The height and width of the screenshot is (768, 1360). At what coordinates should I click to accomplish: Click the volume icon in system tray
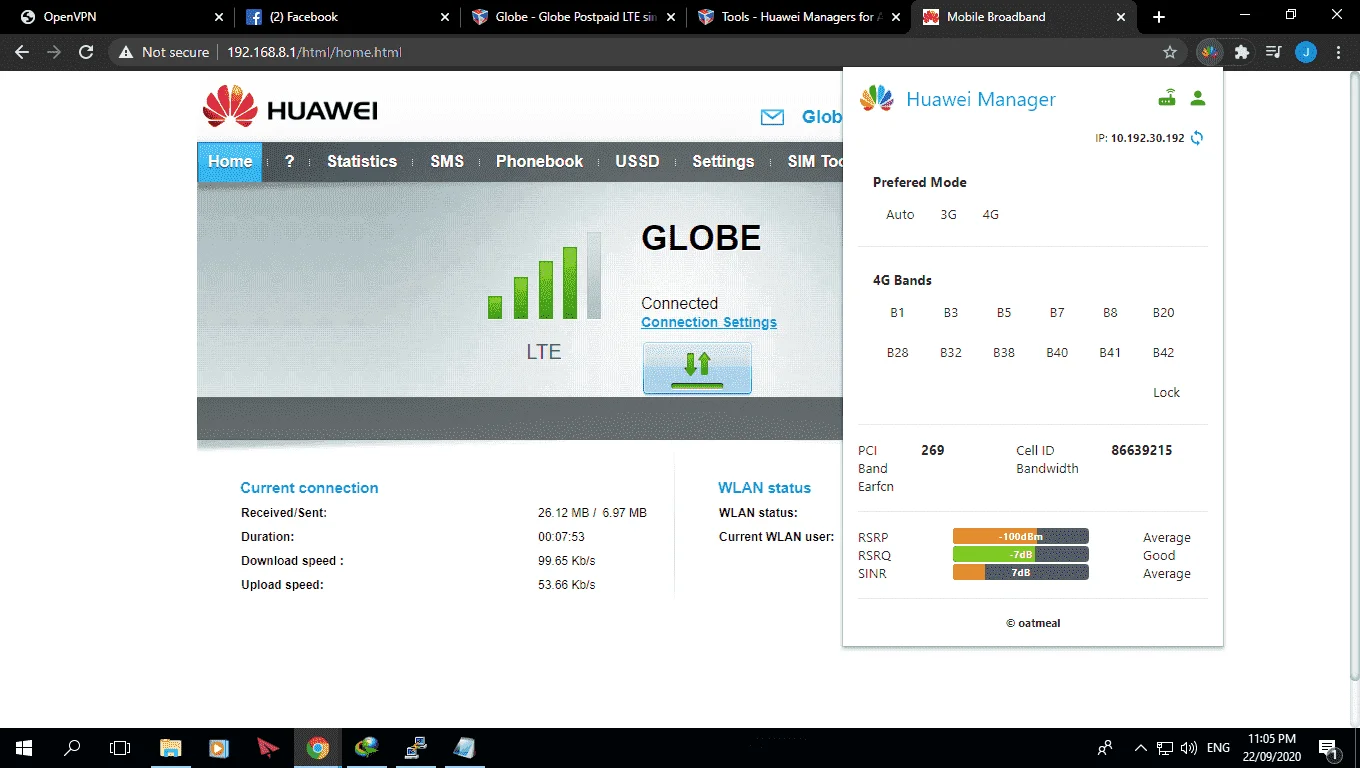pos(1188,748)
